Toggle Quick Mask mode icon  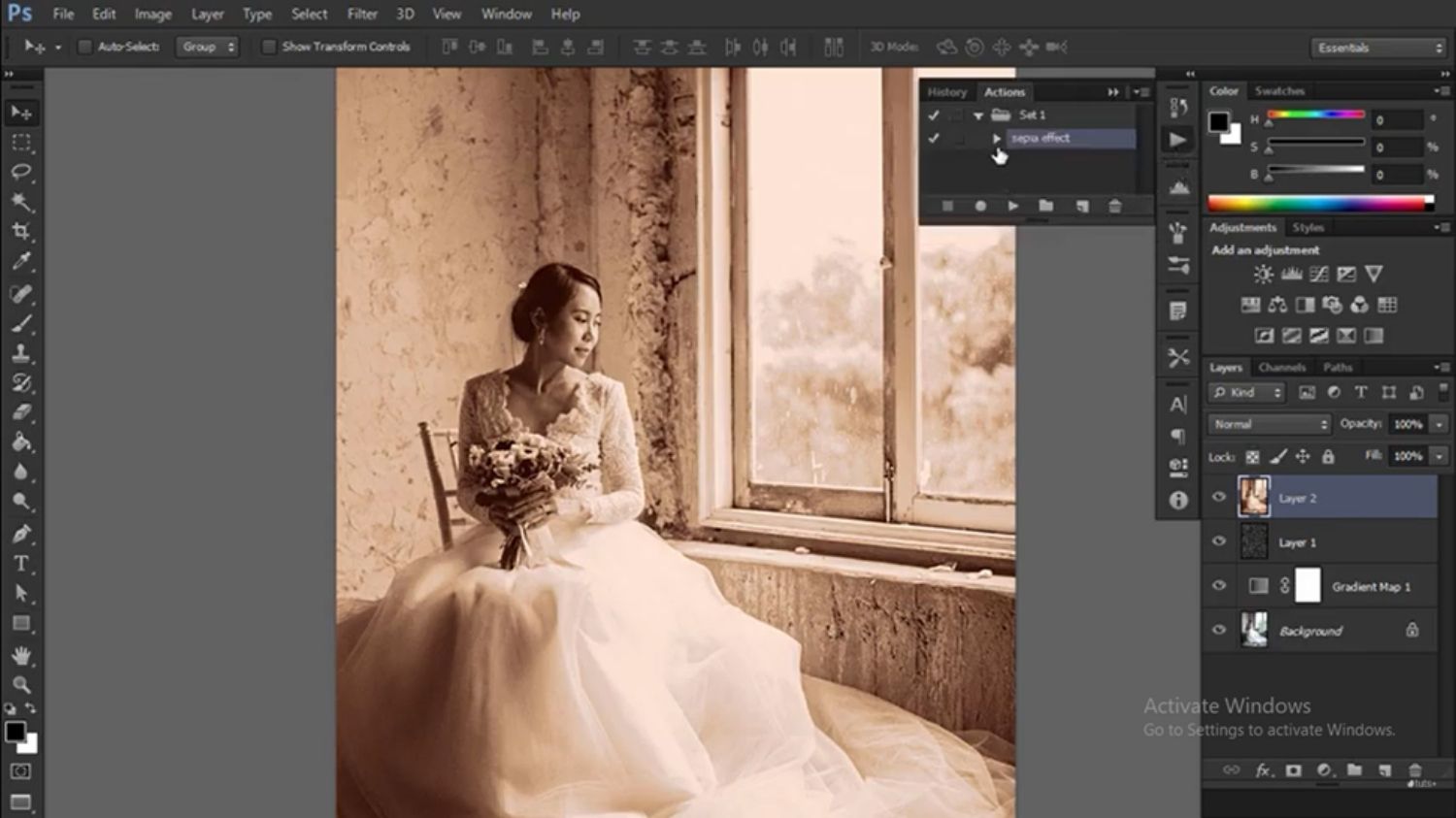pyautogui.click(x=21, y=771)
